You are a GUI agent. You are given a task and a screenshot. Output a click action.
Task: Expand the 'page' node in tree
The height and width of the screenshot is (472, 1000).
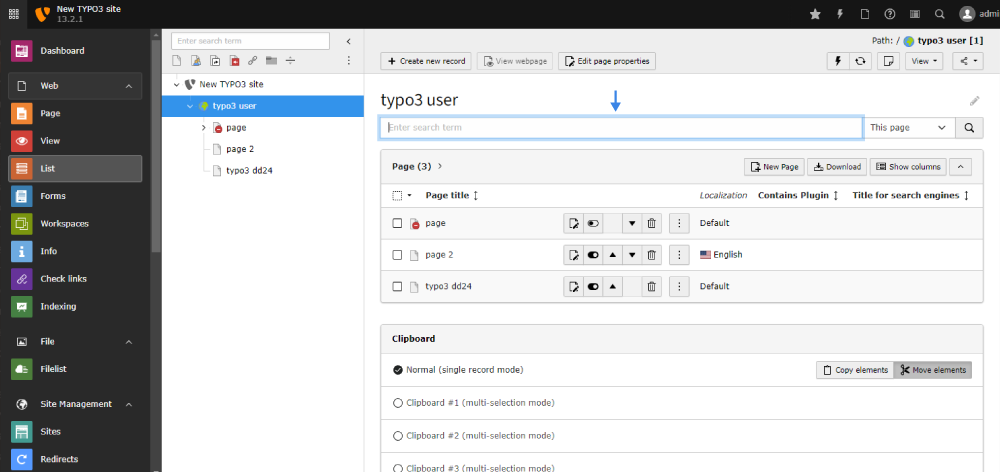(x=203, y=128)
